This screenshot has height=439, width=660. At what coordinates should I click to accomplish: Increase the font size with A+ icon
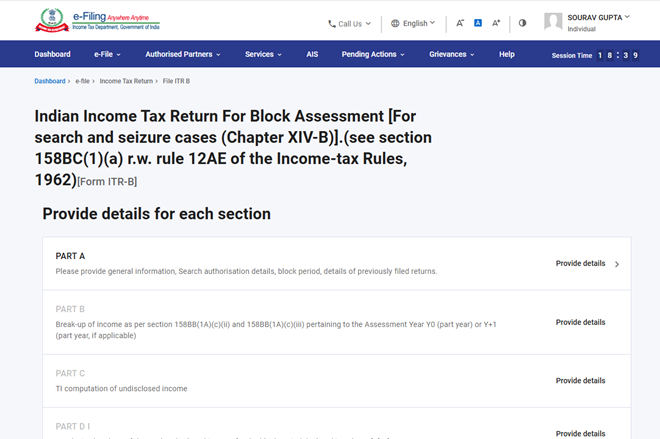coord(496,23)
